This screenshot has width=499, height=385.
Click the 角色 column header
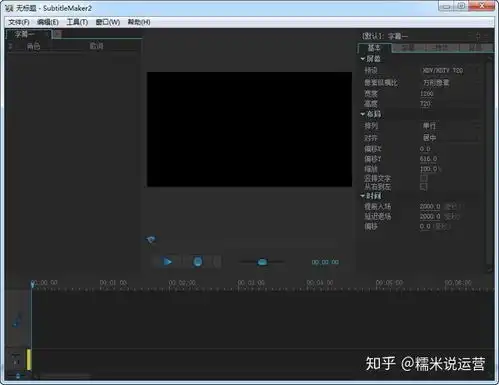(x=33, y=46)
